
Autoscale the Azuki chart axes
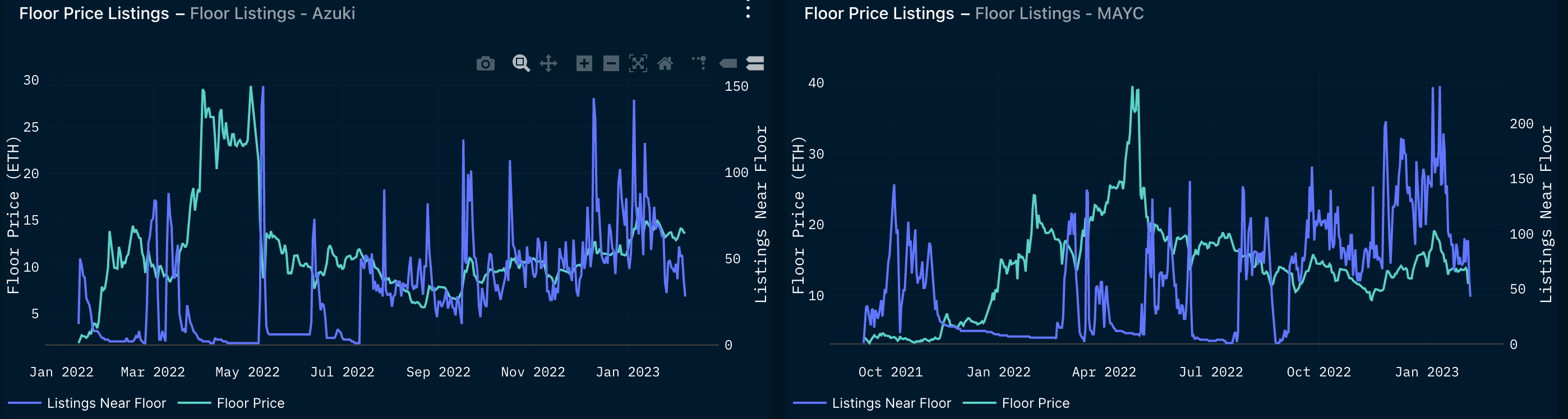click(x=637, y=63)
